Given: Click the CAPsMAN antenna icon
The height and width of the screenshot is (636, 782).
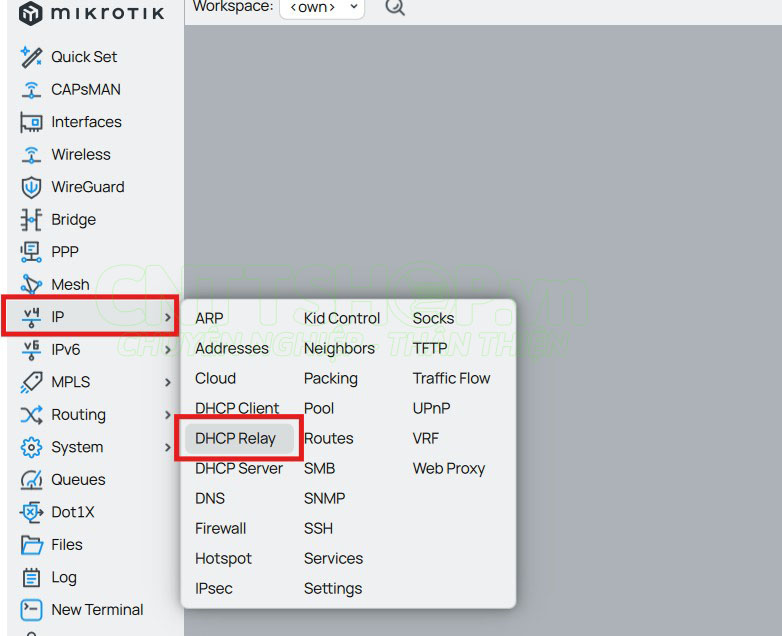Looking at the screenshot, I should (x=31, y=90).
